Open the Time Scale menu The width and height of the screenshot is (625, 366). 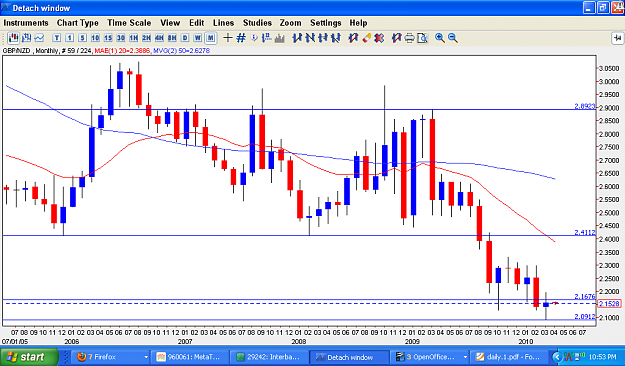[x=129, y=23]
